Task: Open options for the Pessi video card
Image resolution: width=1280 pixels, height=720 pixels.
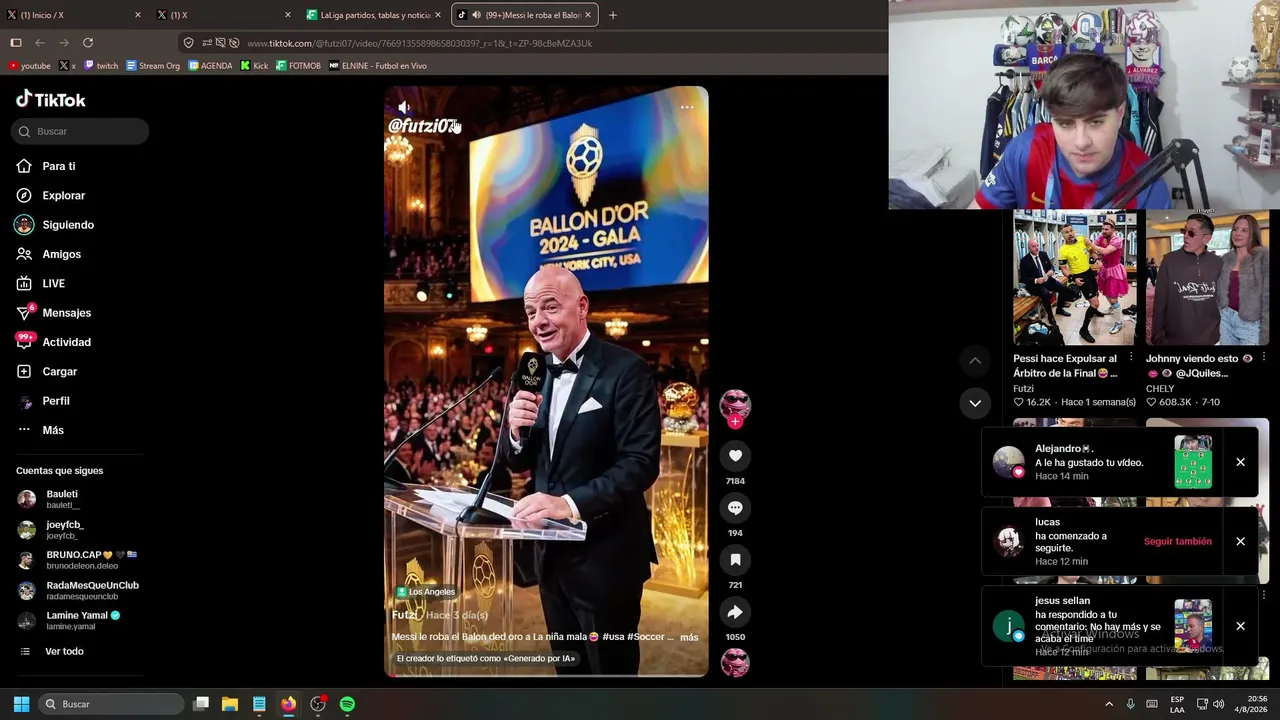Action: click(1131, 357)
